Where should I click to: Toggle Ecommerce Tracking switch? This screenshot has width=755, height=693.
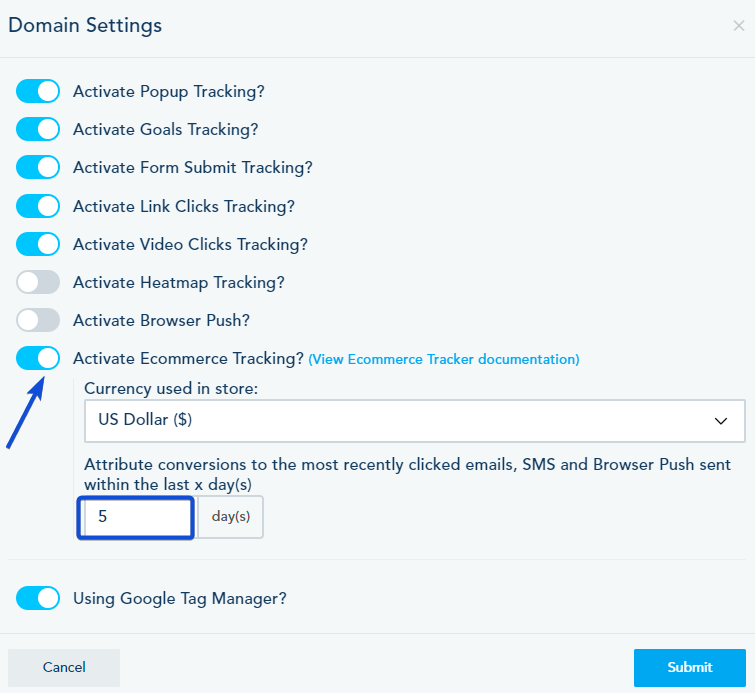[x=38, y=359]
